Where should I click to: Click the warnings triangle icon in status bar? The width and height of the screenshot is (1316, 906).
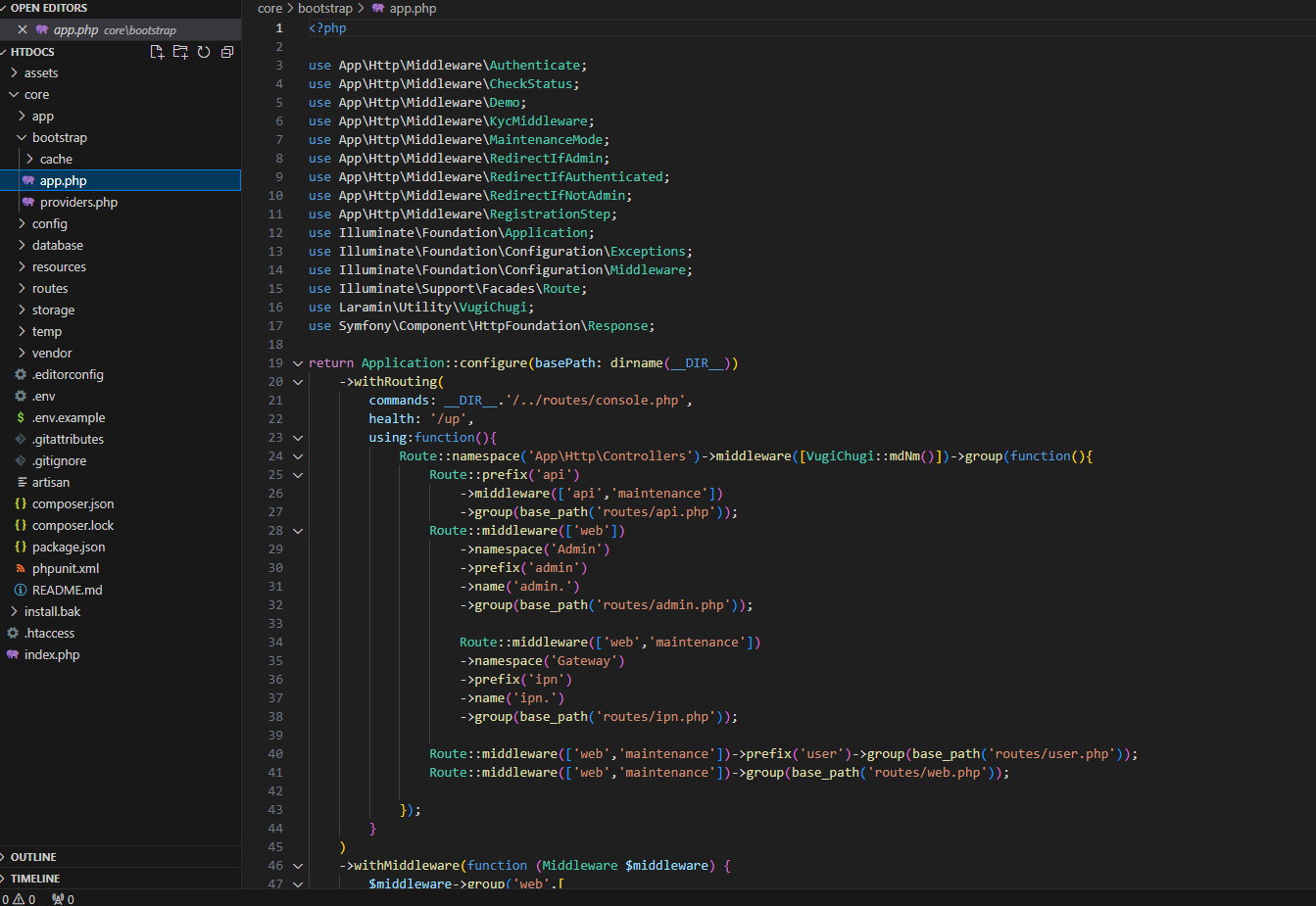pos(19,899)
